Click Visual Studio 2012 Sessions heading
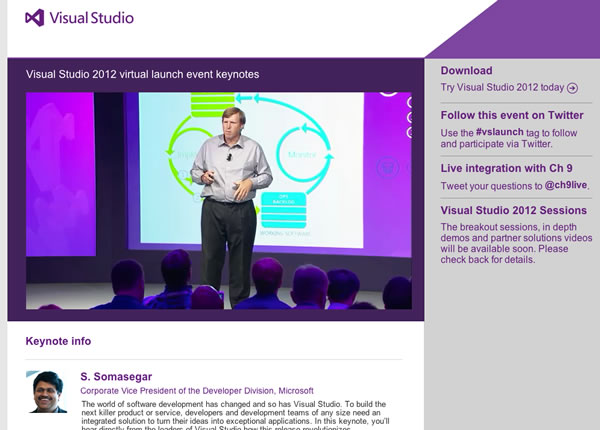600x430 pixels. (x=513, y=210)
